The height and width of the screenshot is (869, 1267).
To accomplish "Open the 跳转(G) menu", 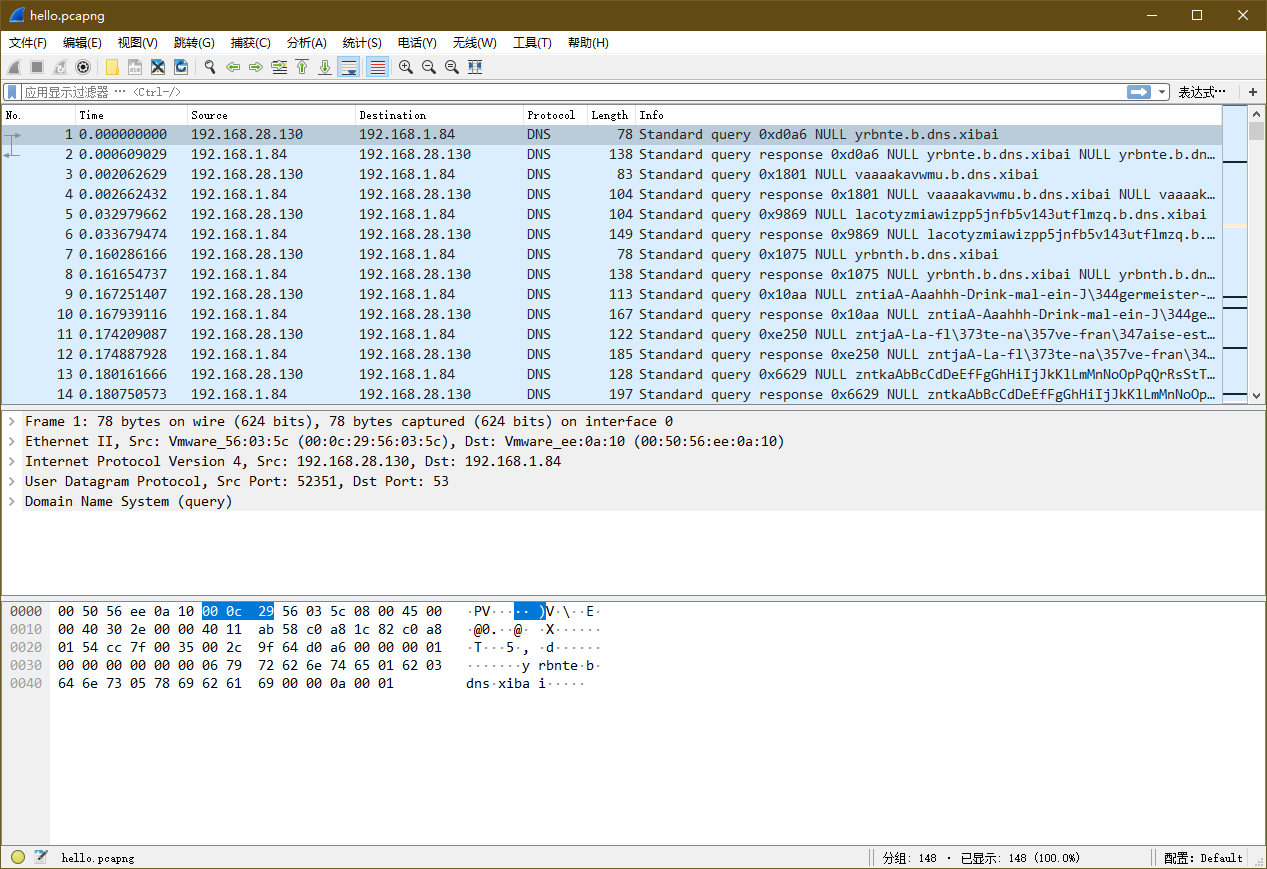I will click(194, 43).
